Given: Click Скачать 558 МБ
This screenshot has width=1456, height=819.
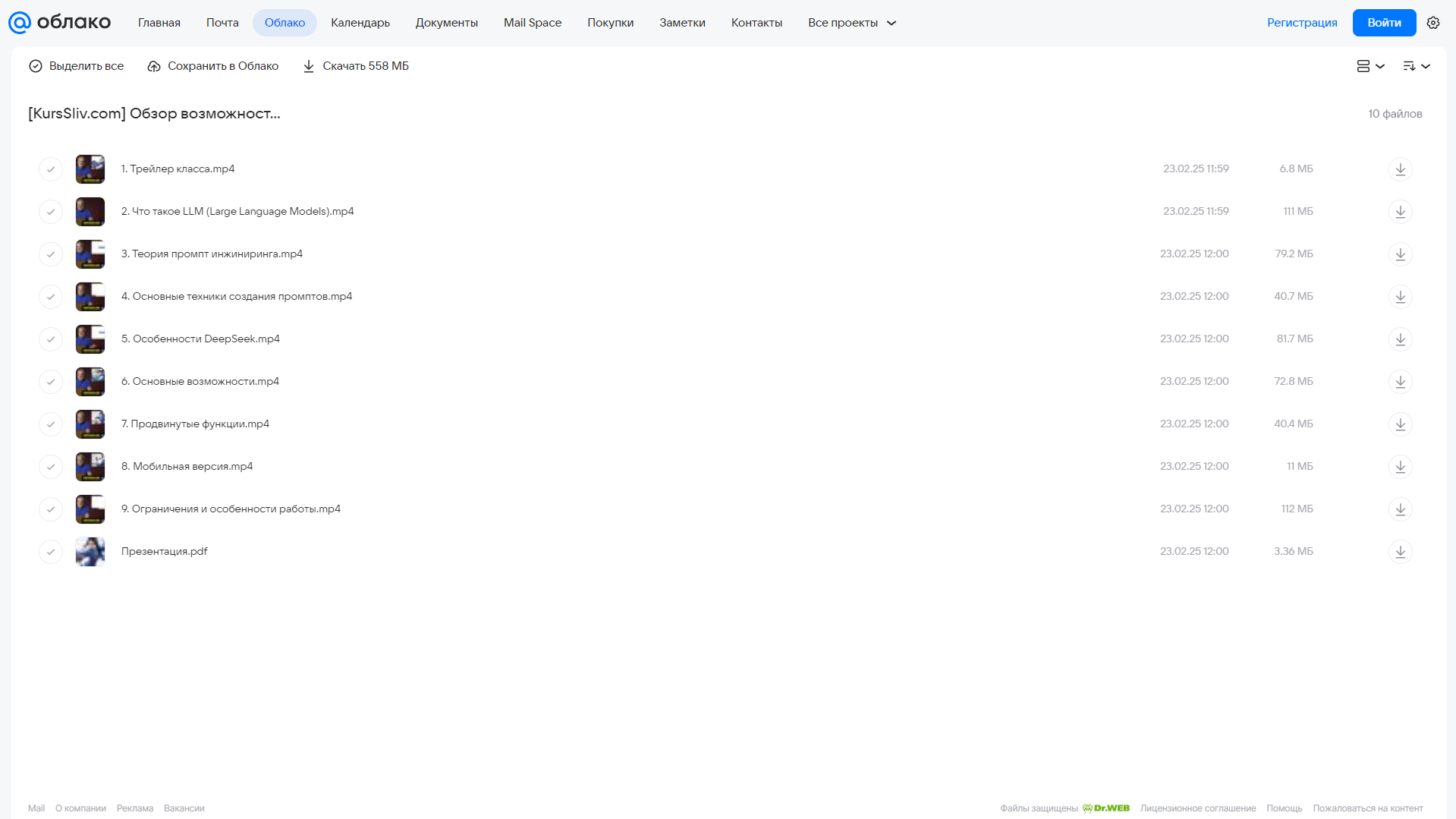Looking at the screenshot, I should tap(355, 66).
